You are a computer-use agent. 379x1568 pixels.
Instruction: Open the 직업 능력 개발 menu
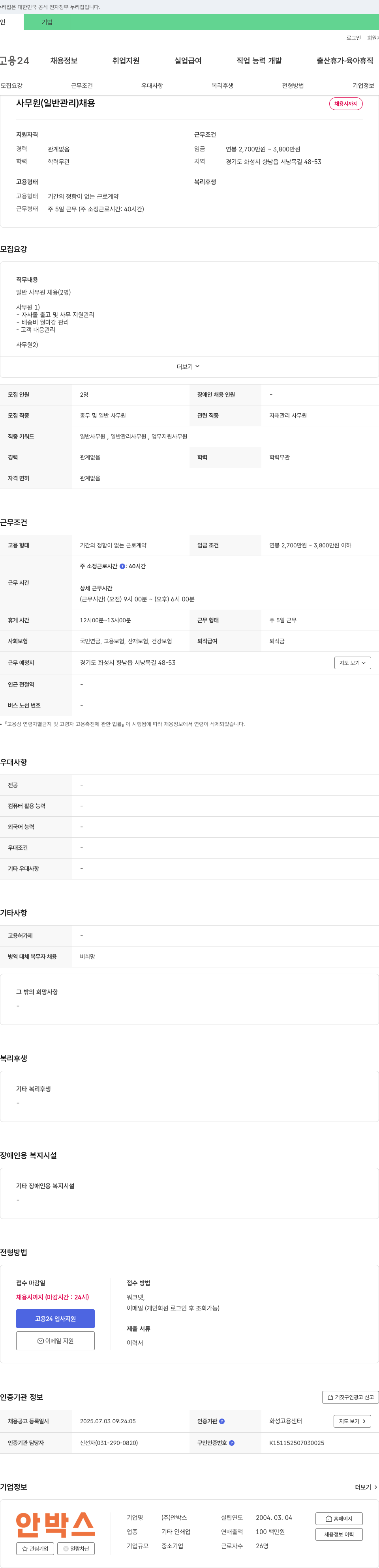pos(259,61)
